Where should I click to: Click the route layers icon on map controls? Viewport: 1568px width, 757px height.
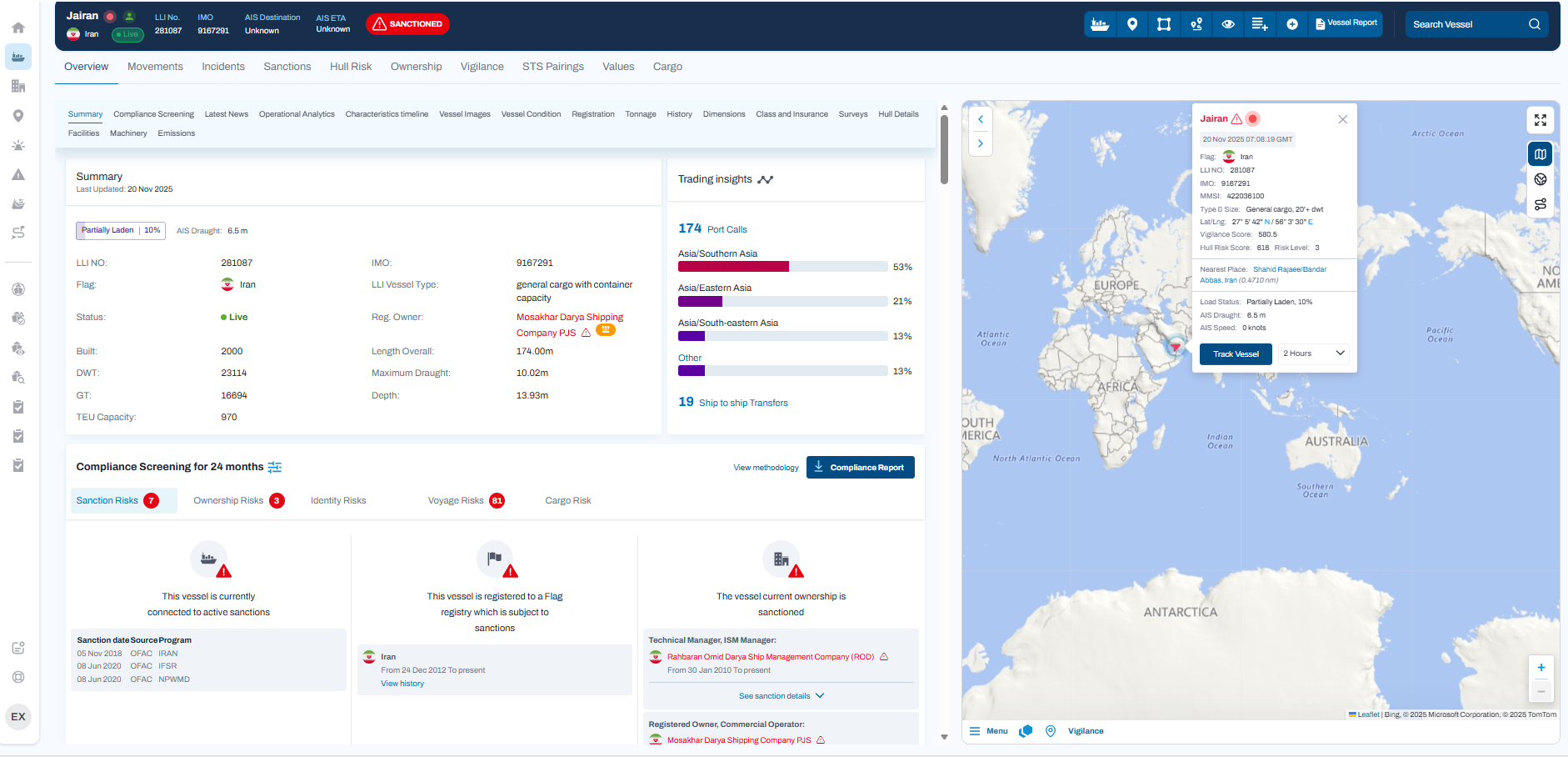(1541, 204)
